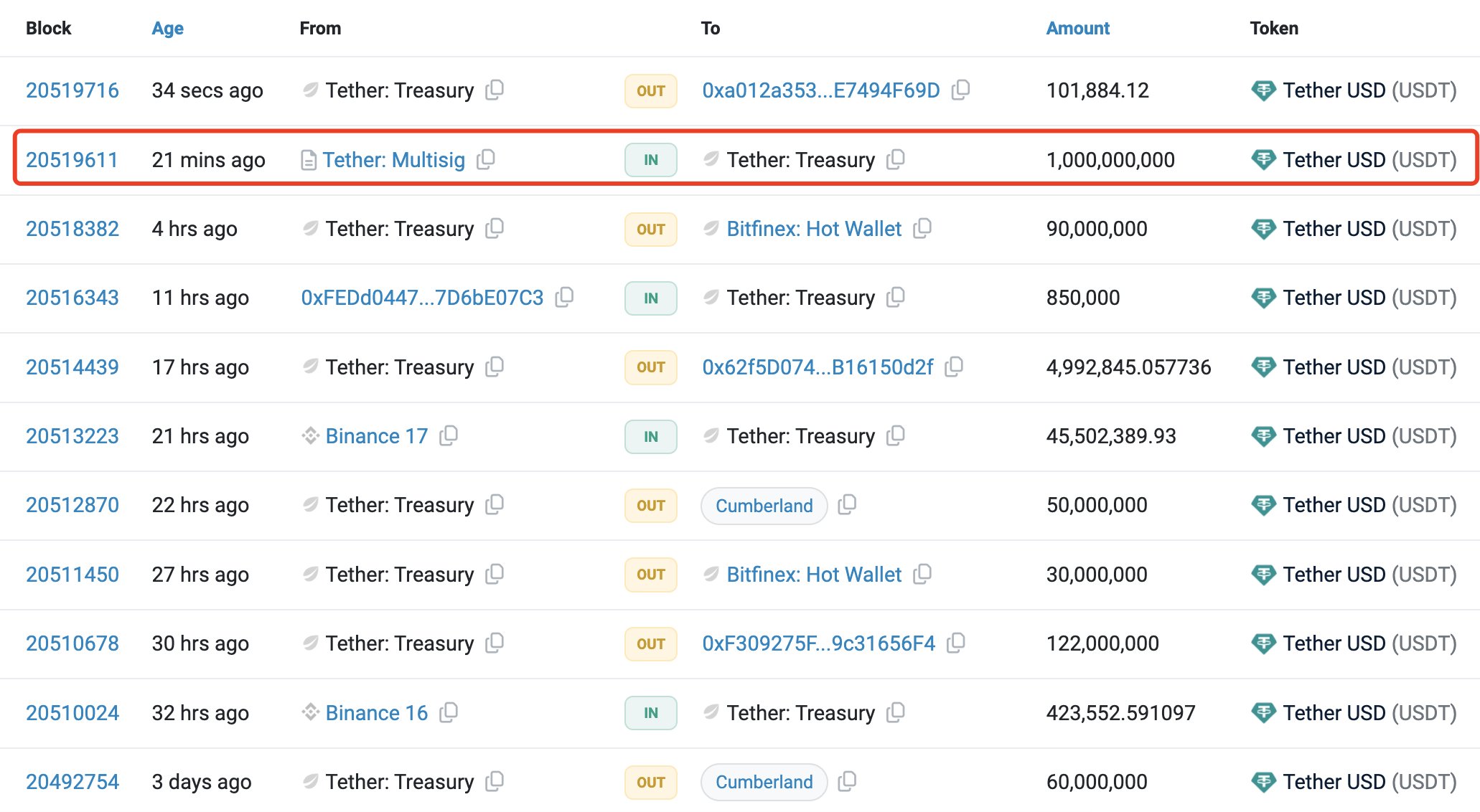
Task: Copy Tether: Treasury From address in block 20510678 row
Action: [x=495, y=643]
